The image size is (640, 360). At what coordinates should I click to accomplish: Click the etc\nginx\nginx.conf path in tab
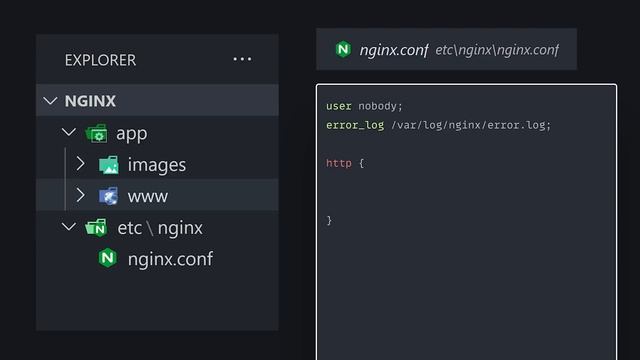497,50
